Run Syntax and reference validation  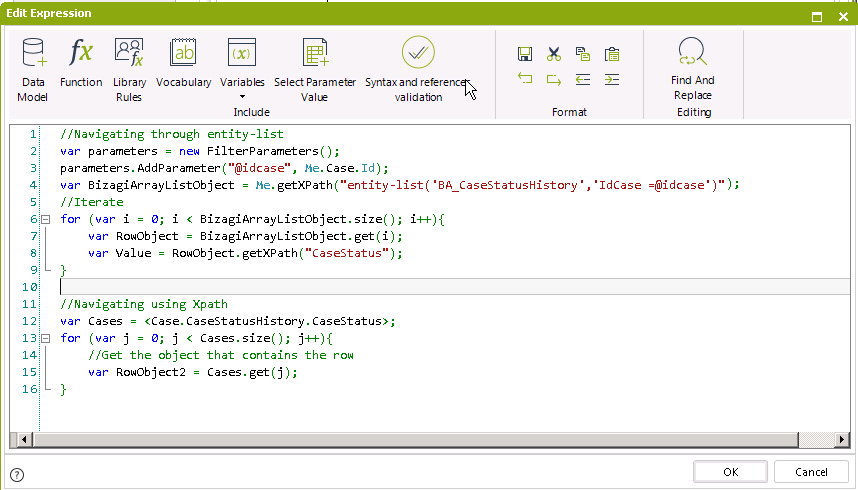tap(418, 70)
